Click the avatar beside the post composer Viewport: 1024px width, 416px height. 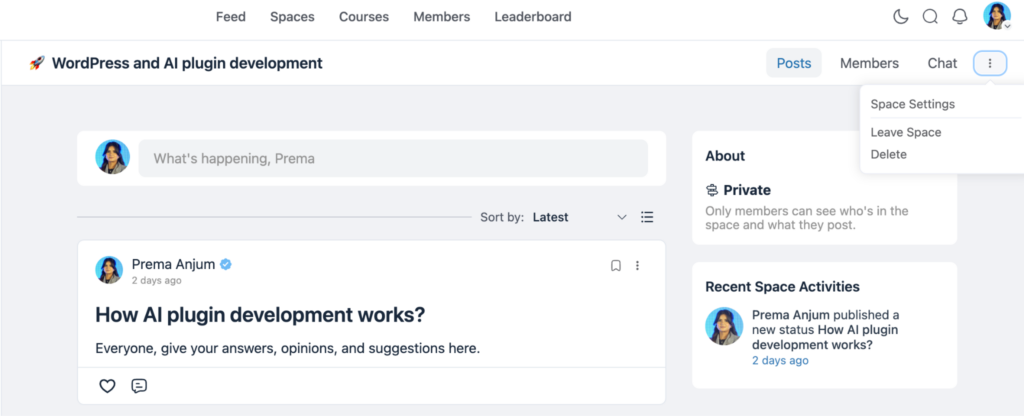pos(112,157)
